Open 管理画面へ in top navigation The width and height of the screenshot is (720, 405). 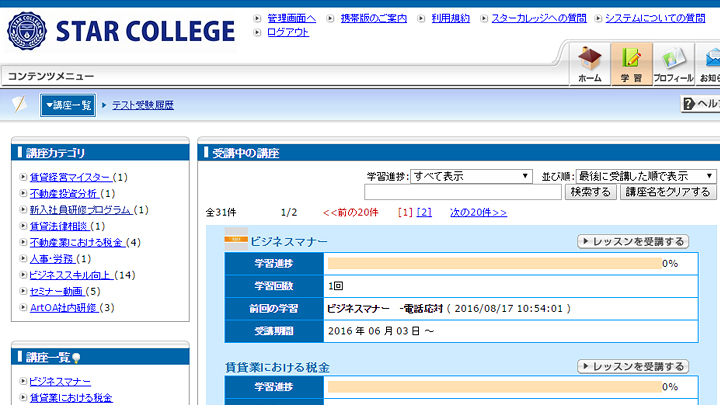(x=291, y=18)
